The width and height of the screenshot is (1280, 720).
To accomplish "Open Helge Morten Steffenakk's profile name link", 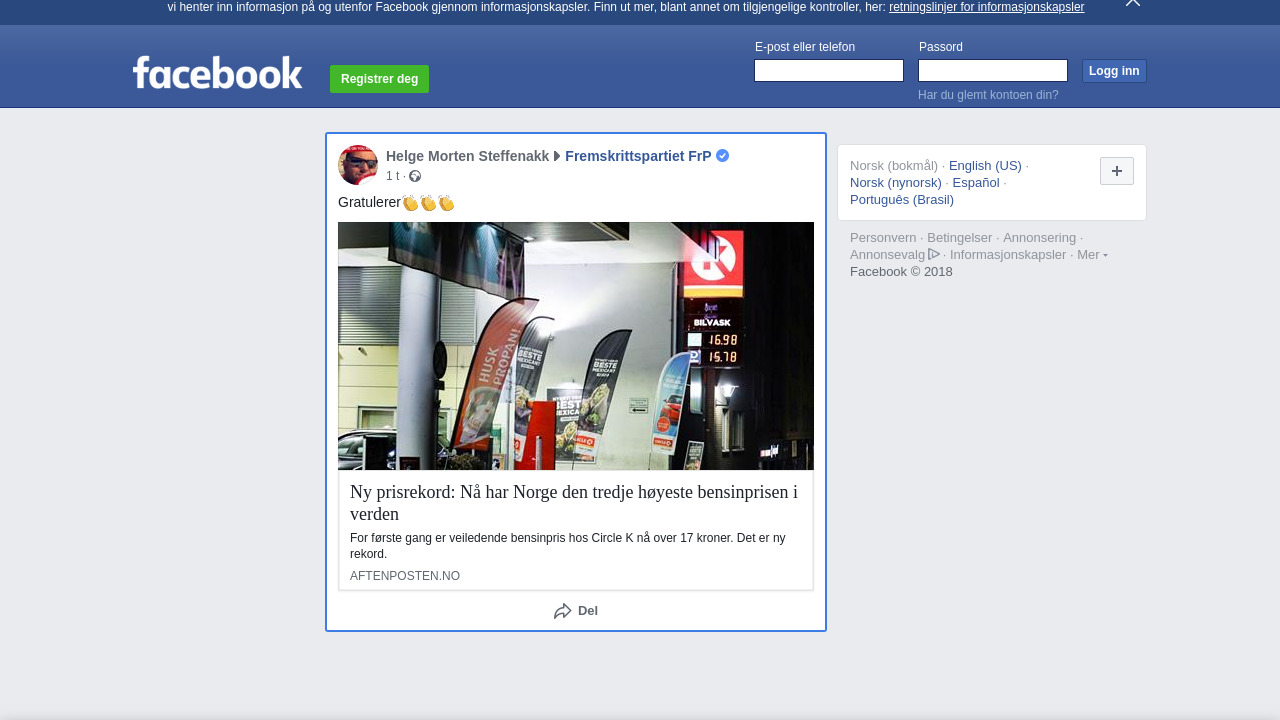I will pos(467,156).
